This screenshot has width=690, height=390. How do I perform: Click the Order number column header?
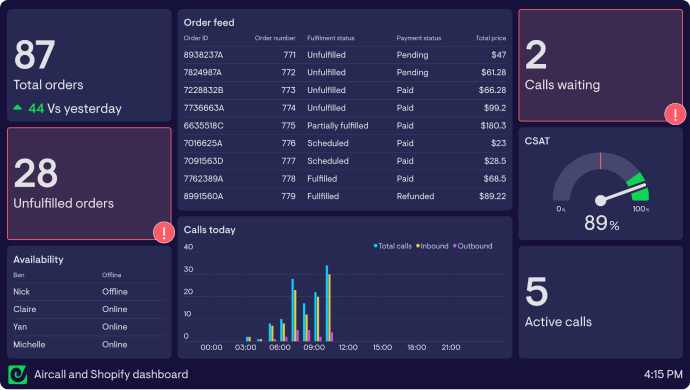coord(275,38)
